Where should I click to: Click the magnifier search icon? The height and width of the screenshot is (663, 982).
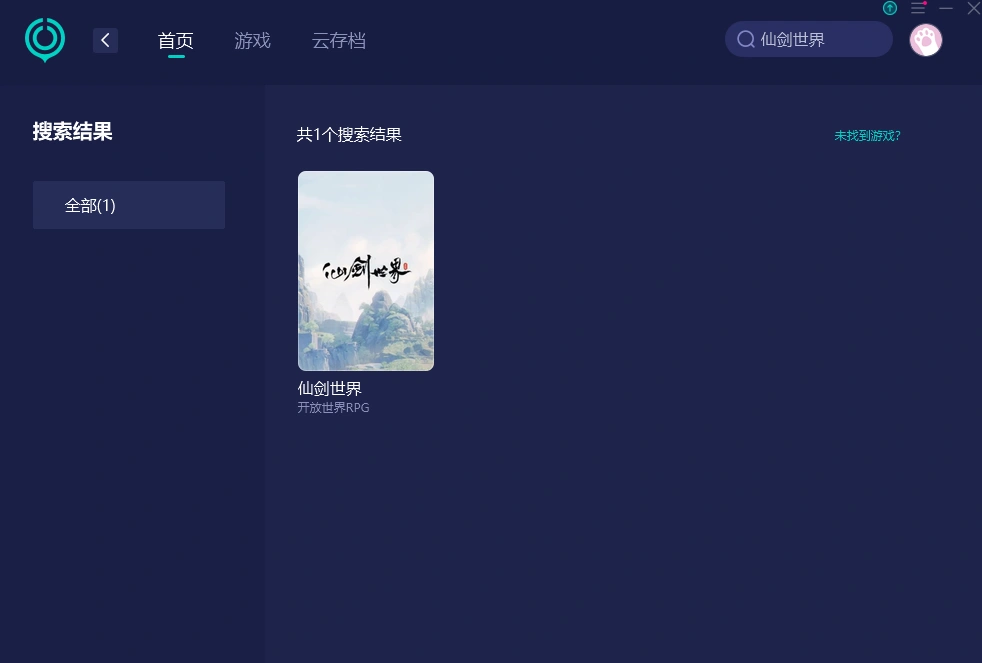pos(745,40)
